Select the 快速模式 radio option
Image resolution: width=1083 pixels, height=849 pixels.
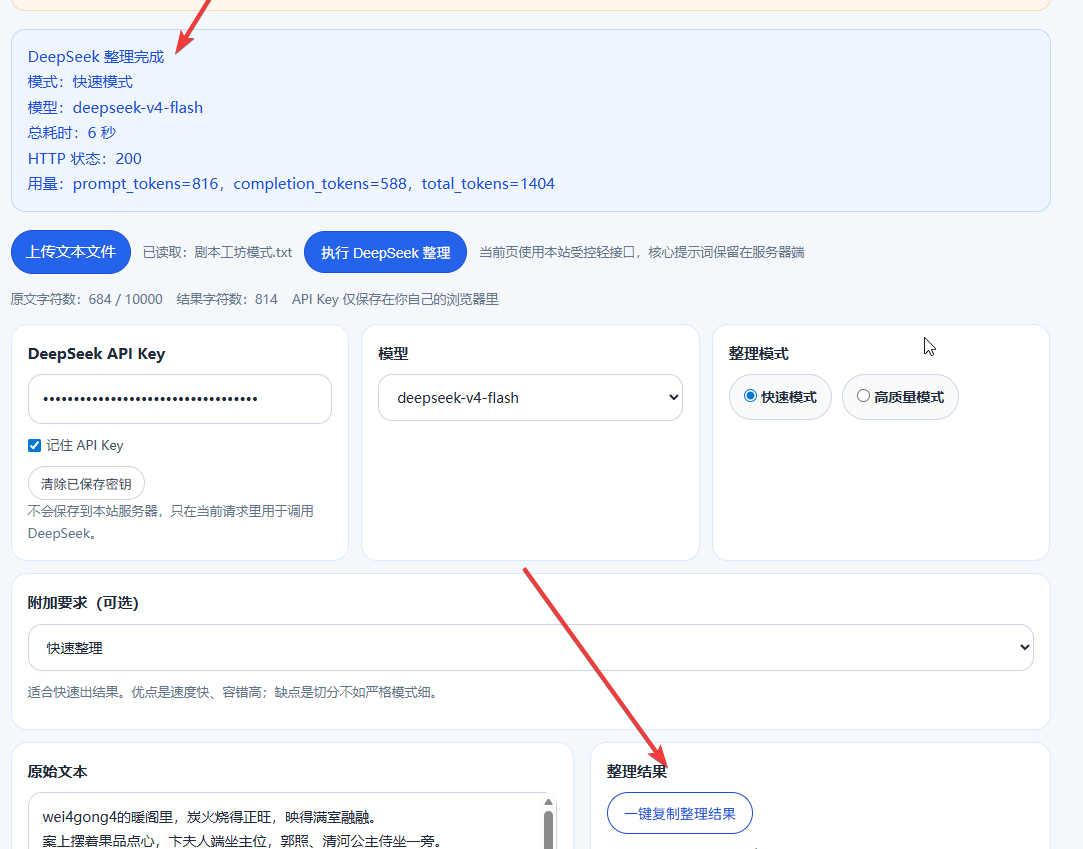pos(780,397)
